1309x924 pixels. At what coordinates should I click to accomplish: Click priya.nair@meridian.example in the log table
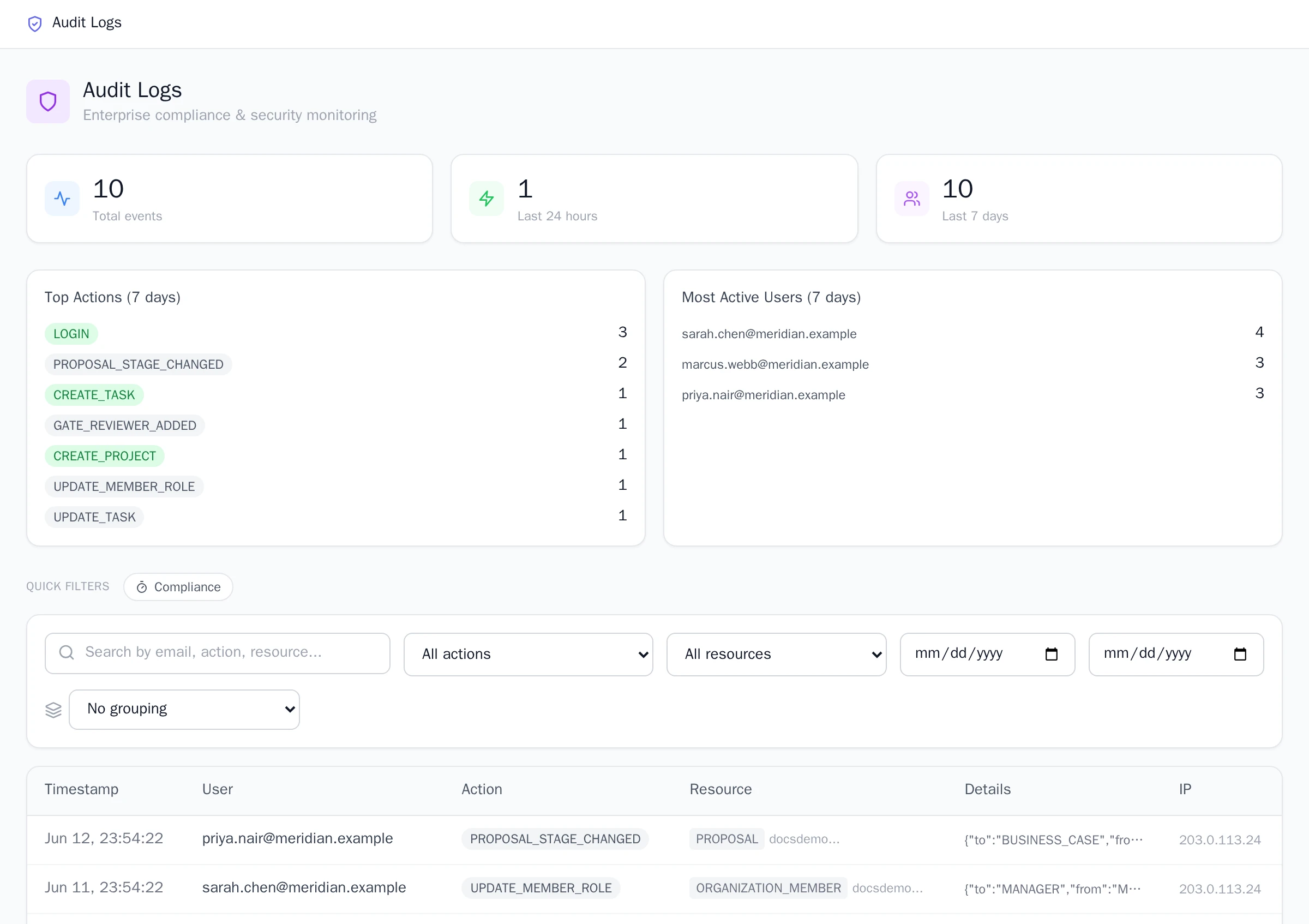tap(297, 838)
